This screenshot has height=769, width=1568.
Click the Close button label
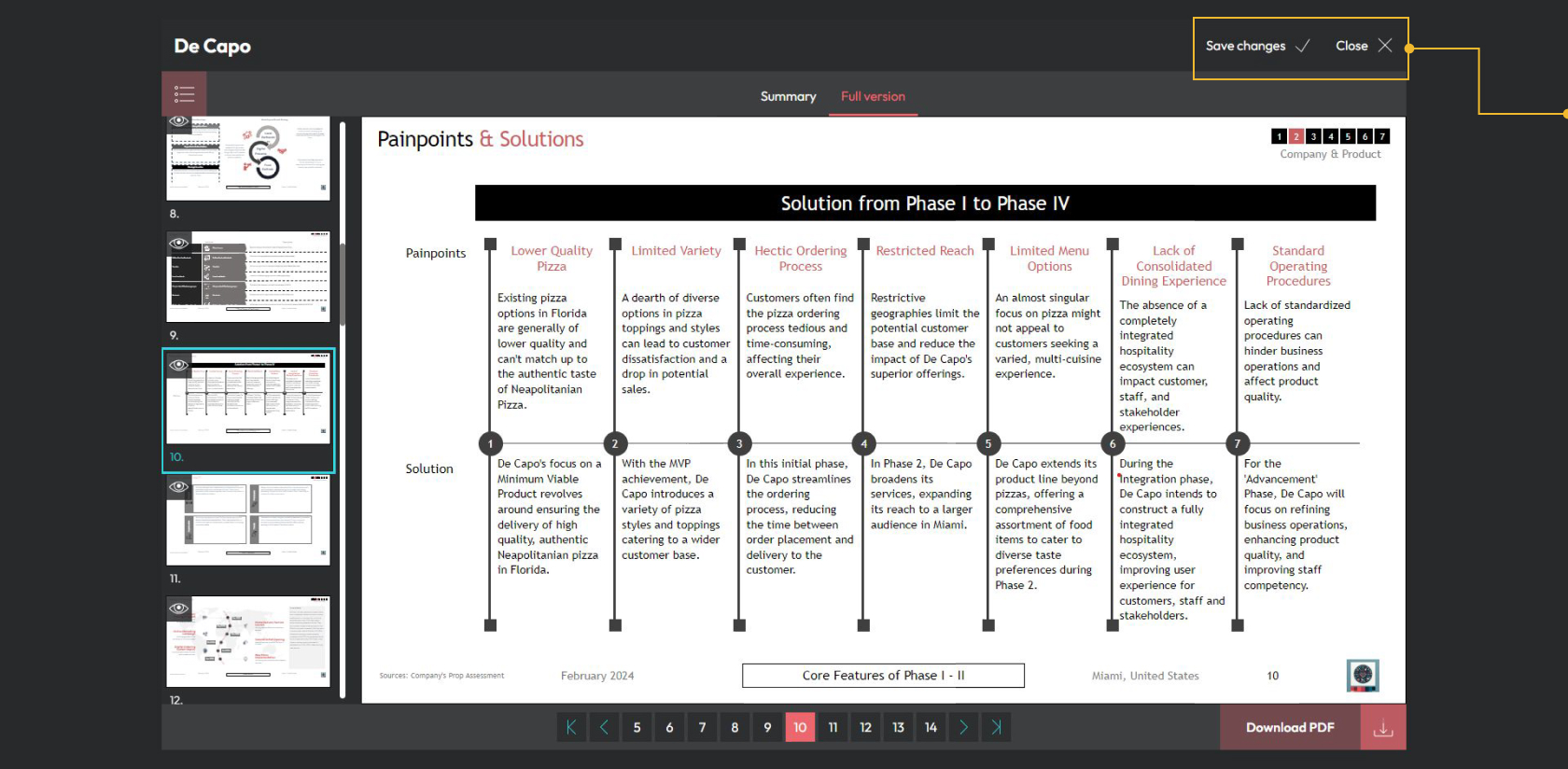(x=1351, y=46)
